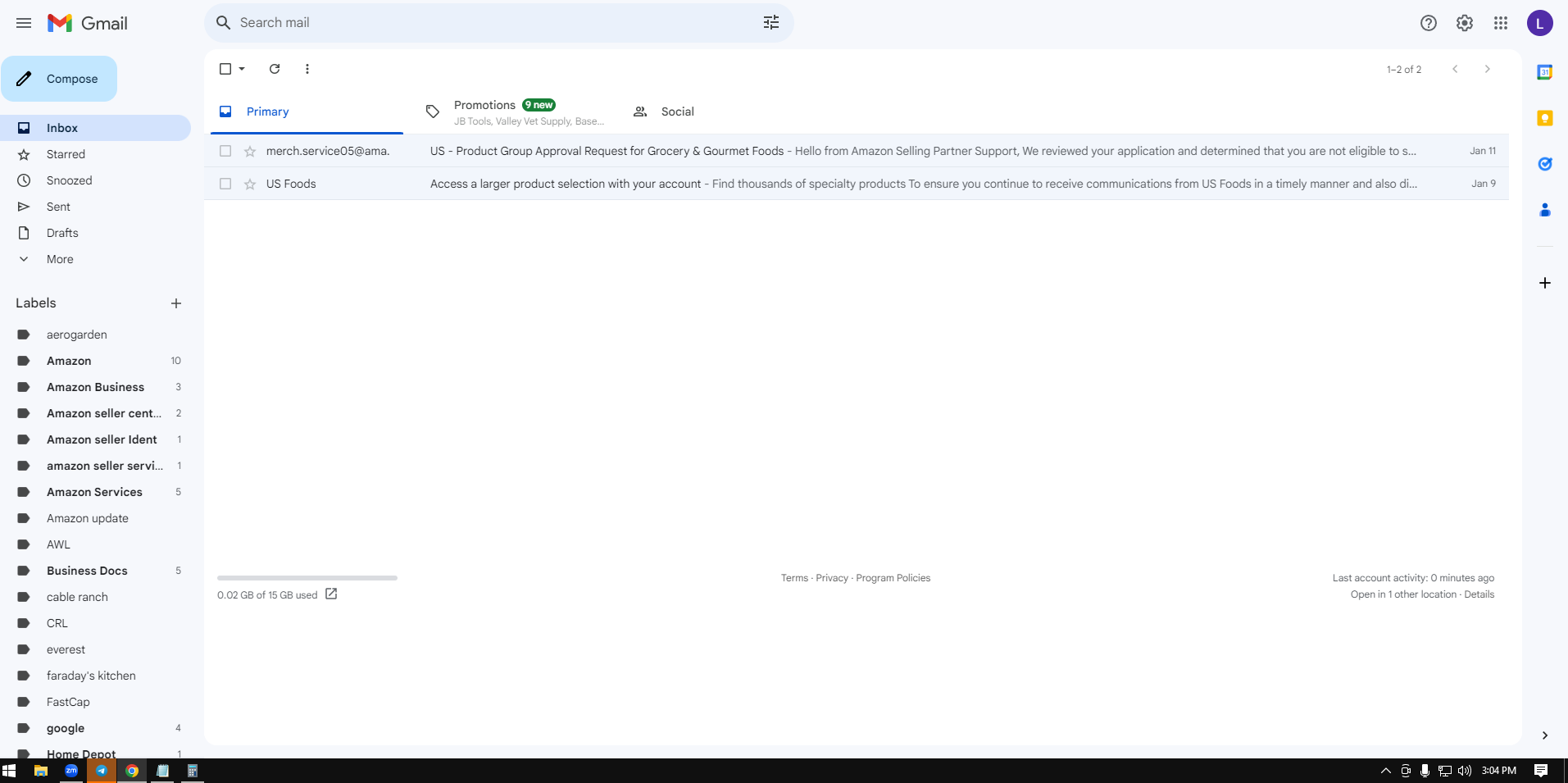Open Google Keep side panel
Image resolution: width=1568 pixels, height=783 pixels.
click(1545, 118)
